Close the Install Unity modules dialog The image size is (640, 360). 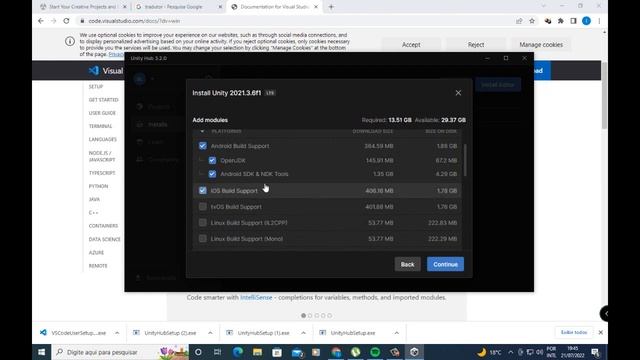[x=458, y=93]
